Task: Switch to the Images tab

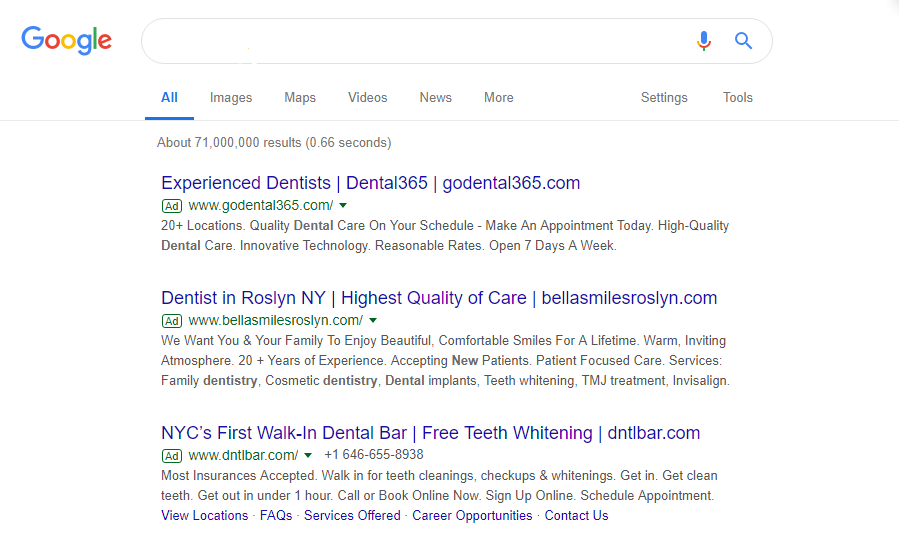Action: (x=231, y=98)
